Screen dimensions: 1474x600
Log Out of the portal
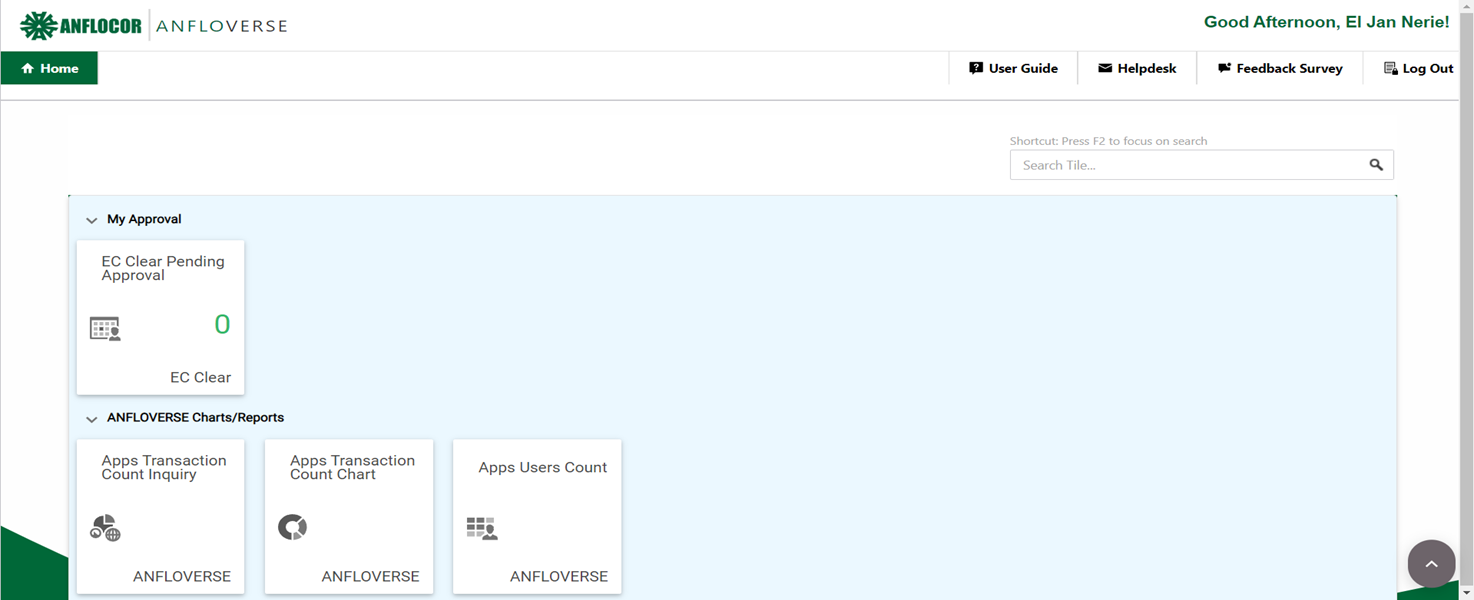(x=1418, y=68)
